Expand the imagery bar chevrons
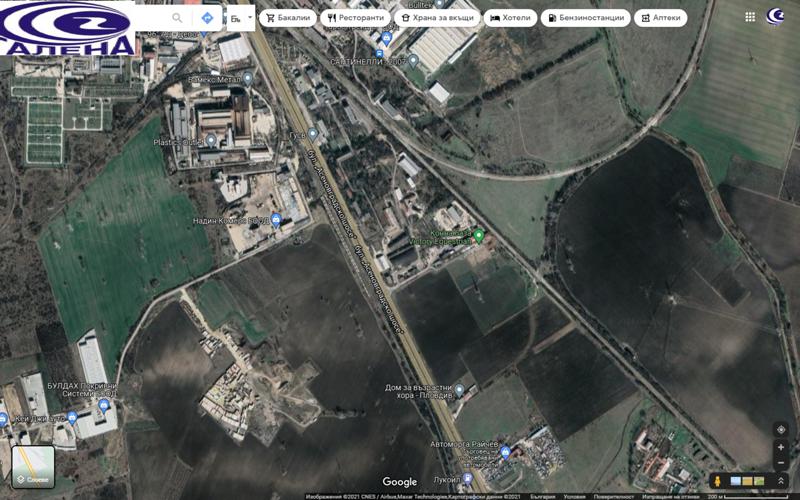 [x=781, y=481]
